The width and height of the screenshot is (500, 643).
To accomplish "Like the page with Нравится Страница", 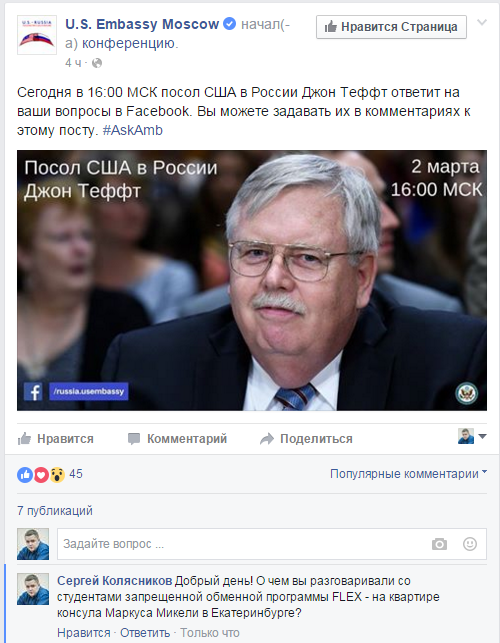I will pos(391,27).
